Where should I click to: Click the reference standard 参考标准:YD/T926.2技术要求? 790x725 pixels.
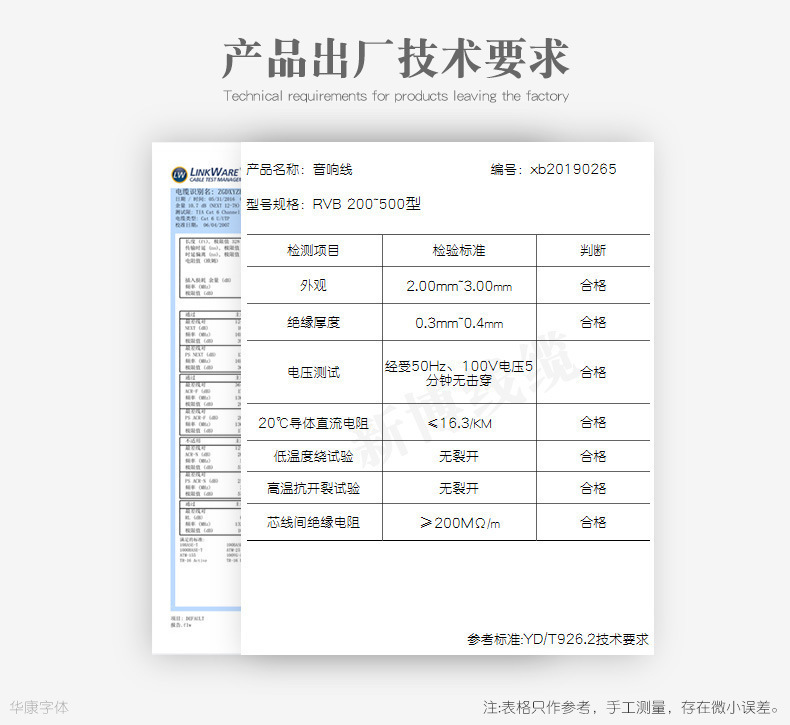558,639
